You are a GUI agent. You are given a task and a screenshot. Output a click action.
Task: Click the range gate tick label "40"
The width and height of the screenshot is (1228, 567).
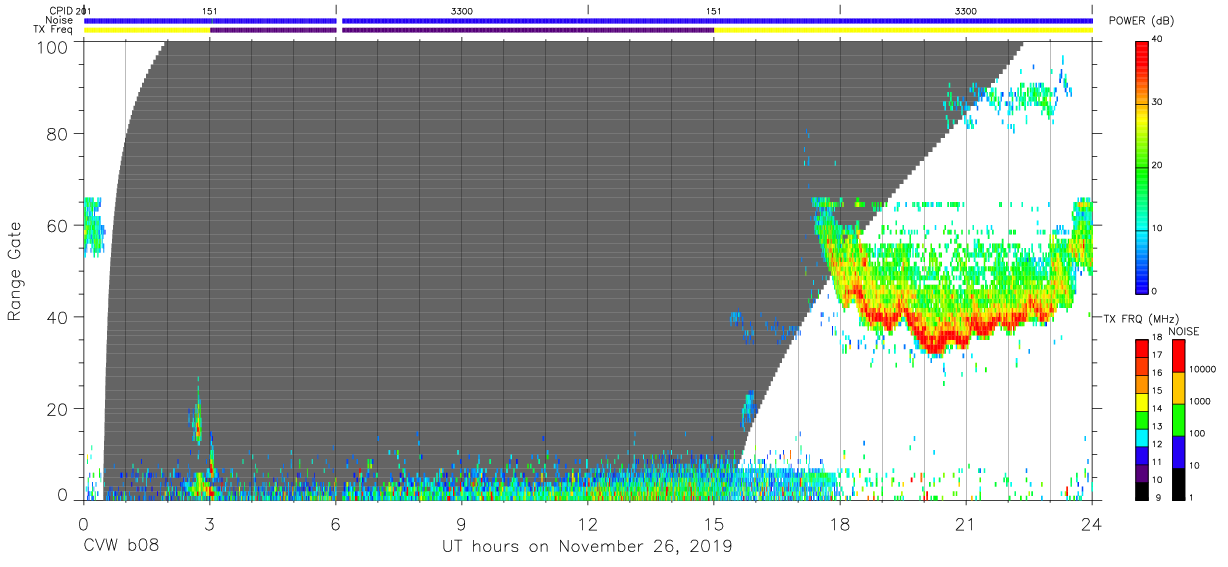(59, 317)
